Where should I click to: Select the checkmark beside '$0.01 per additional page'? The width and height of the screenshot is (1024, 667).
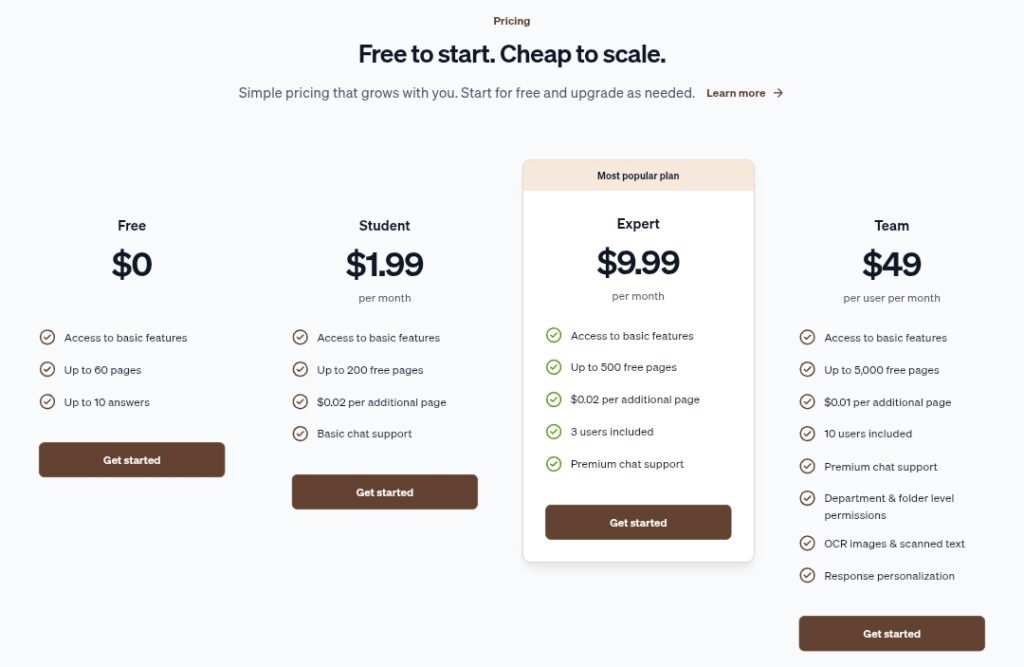(807, 402)
